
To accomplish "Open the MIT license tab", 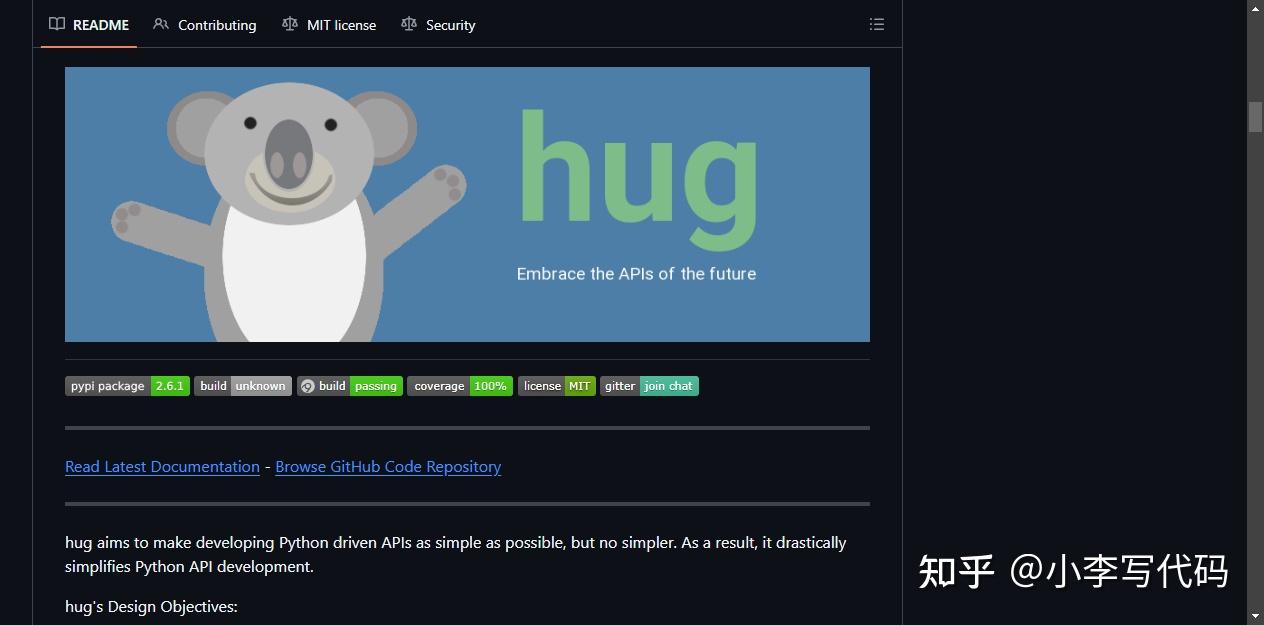I will coord(329,25).
